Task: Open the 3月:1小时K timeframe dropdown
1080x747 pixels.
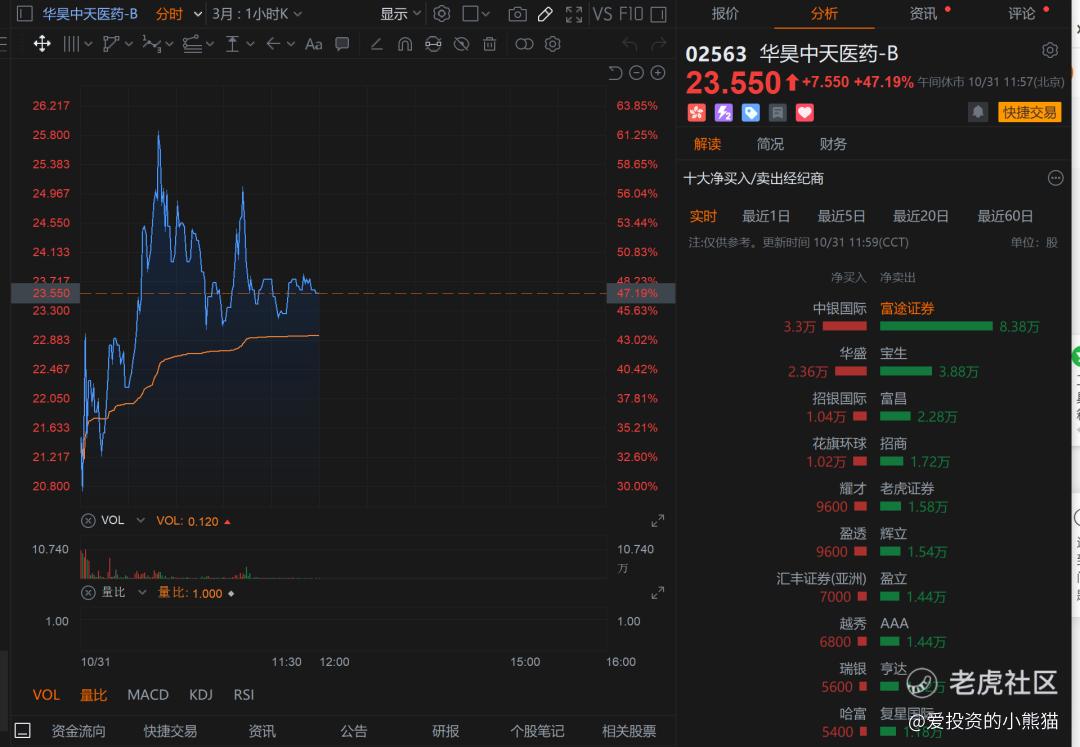Action: [x=257, y=14]
